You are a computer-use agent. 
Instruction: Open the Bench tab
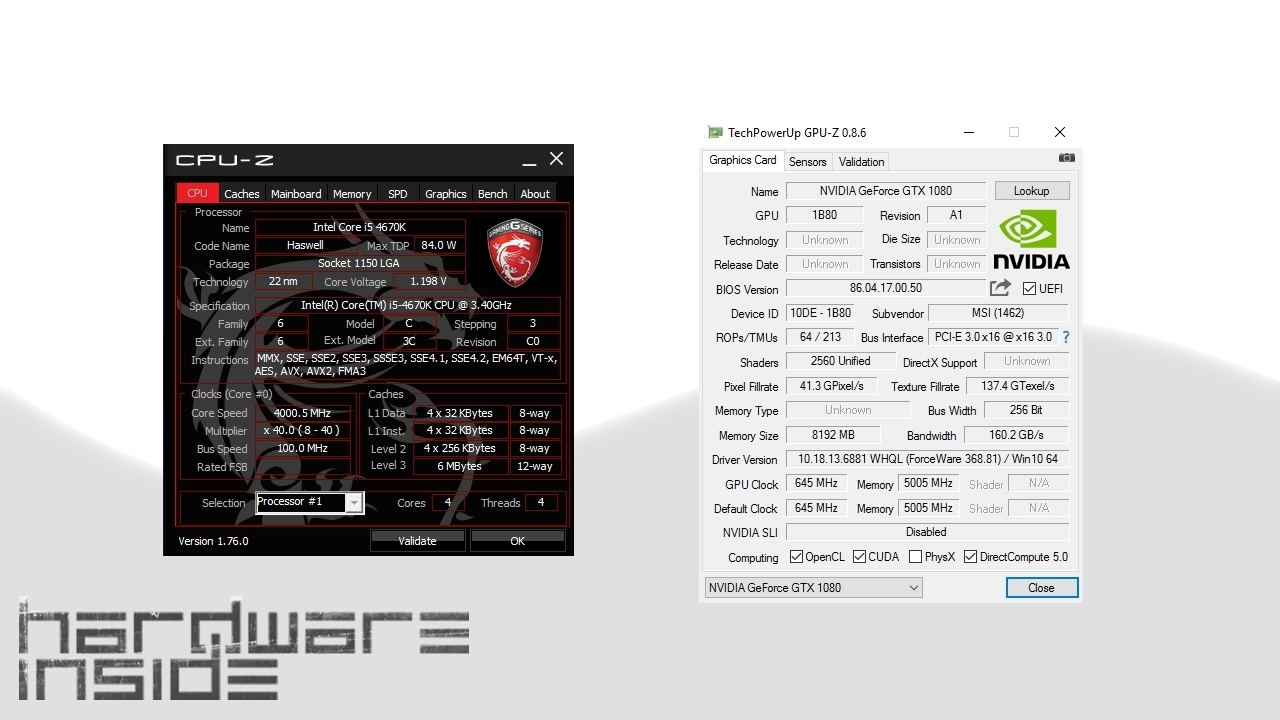492,194
